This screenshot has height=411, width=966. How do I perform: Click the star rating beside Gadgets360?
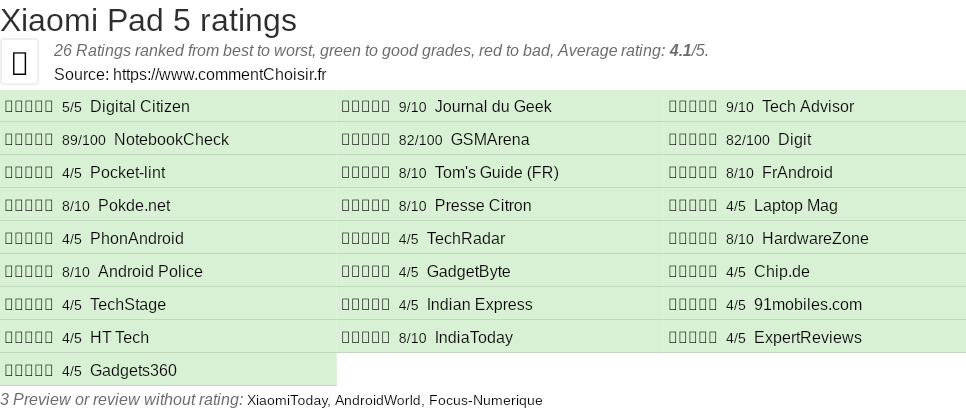pyautogui.click(x=29, y=371)
